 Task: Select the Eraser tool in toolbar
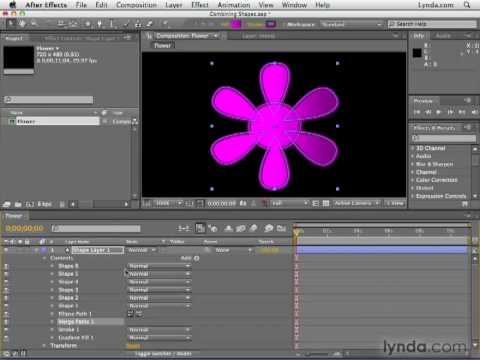[149, 24]
